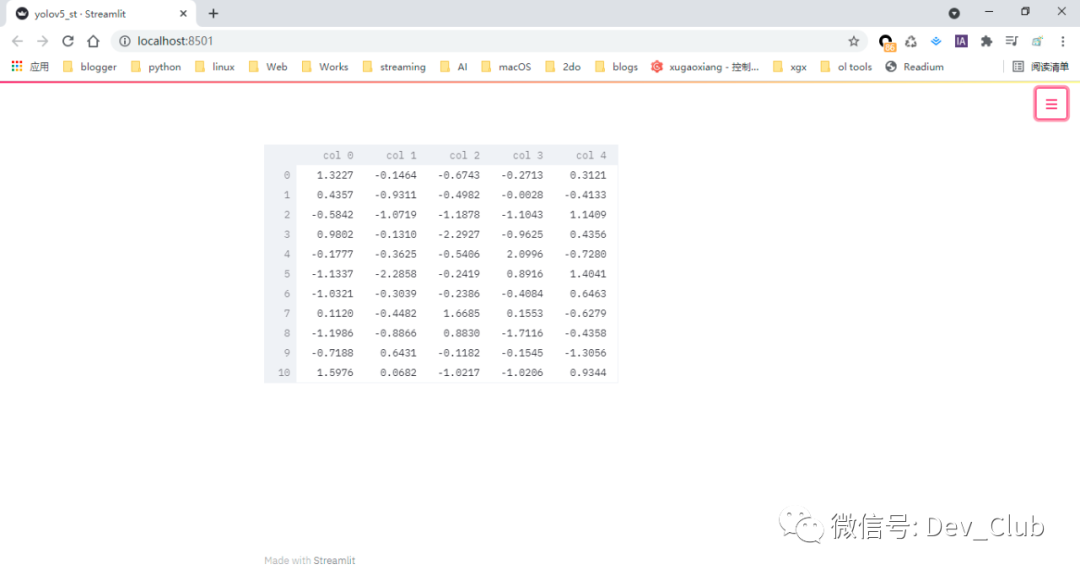Go to browser home page icon
1080x575 pixels.
(93, 41)
